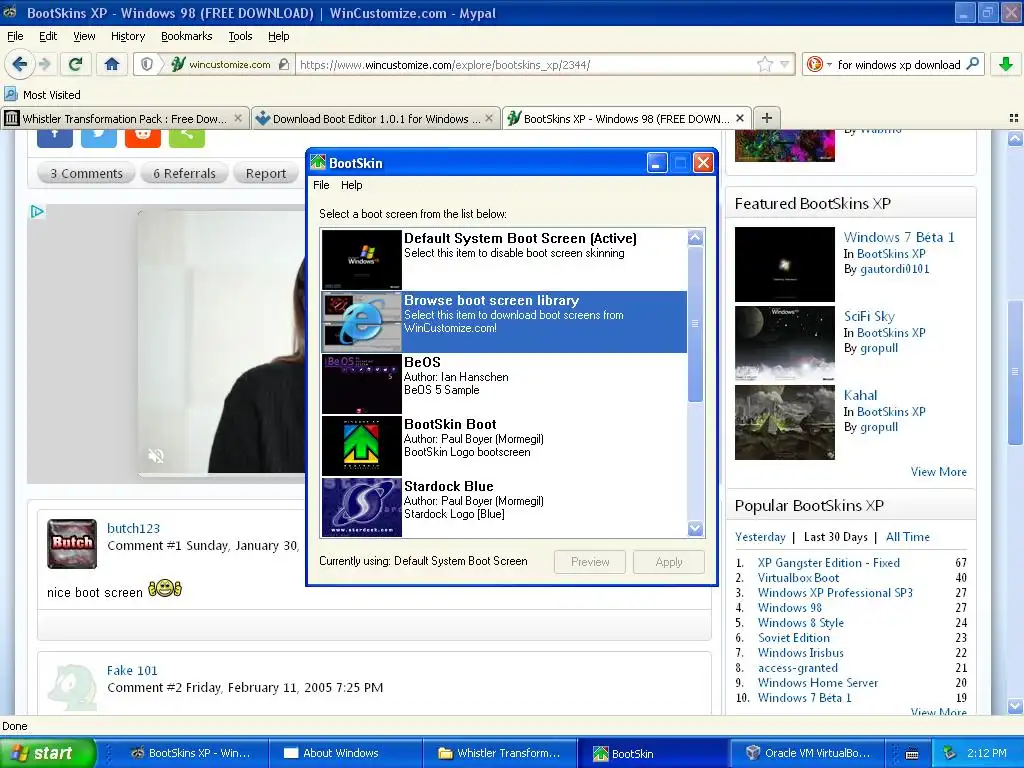This screenshot has width=1024, height=768.
Task: Unmute the video ad speaker icon
Action: click(155, 456)
